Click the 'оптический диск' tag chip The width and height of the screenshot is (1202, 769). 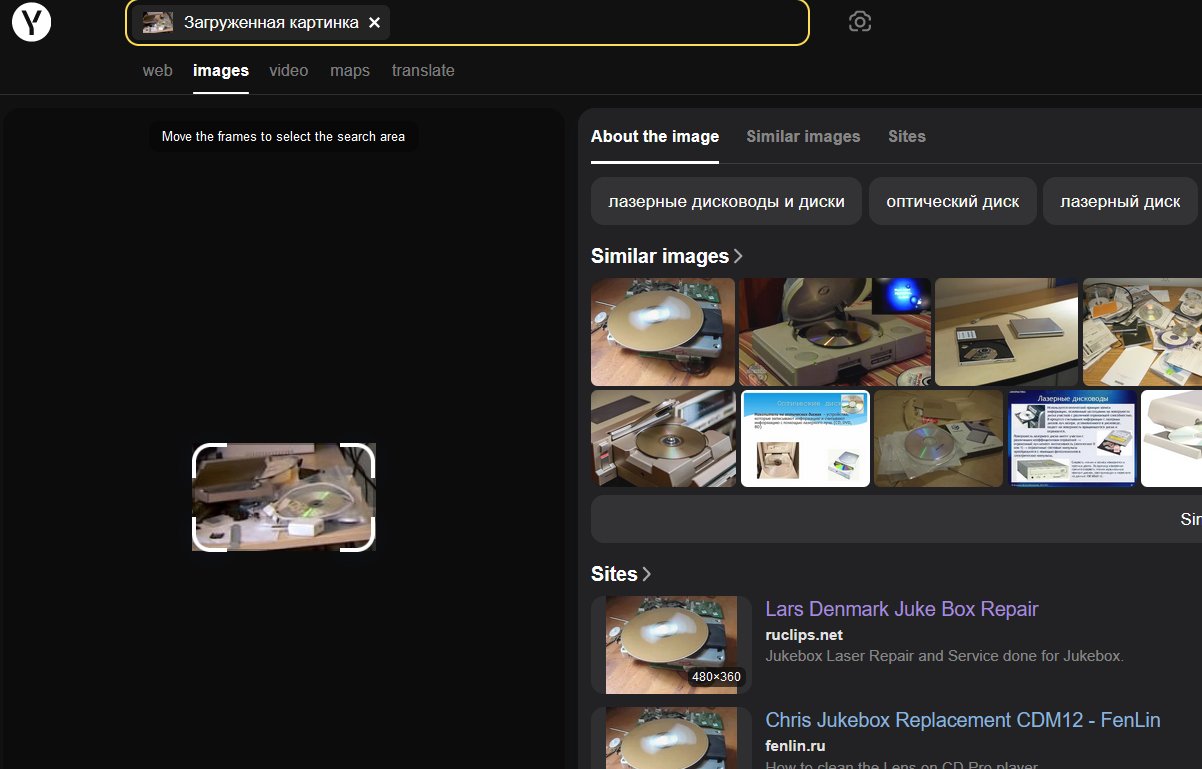click(952, 202)
